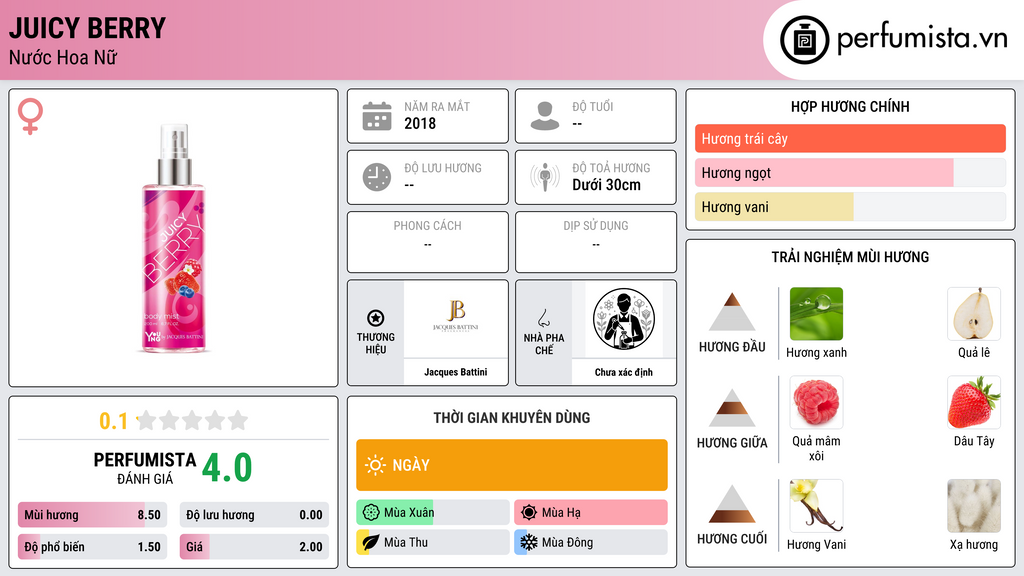
Task: Click the perfumista.vn perfume bottle logo icon
Action: (x=804, y=40)
